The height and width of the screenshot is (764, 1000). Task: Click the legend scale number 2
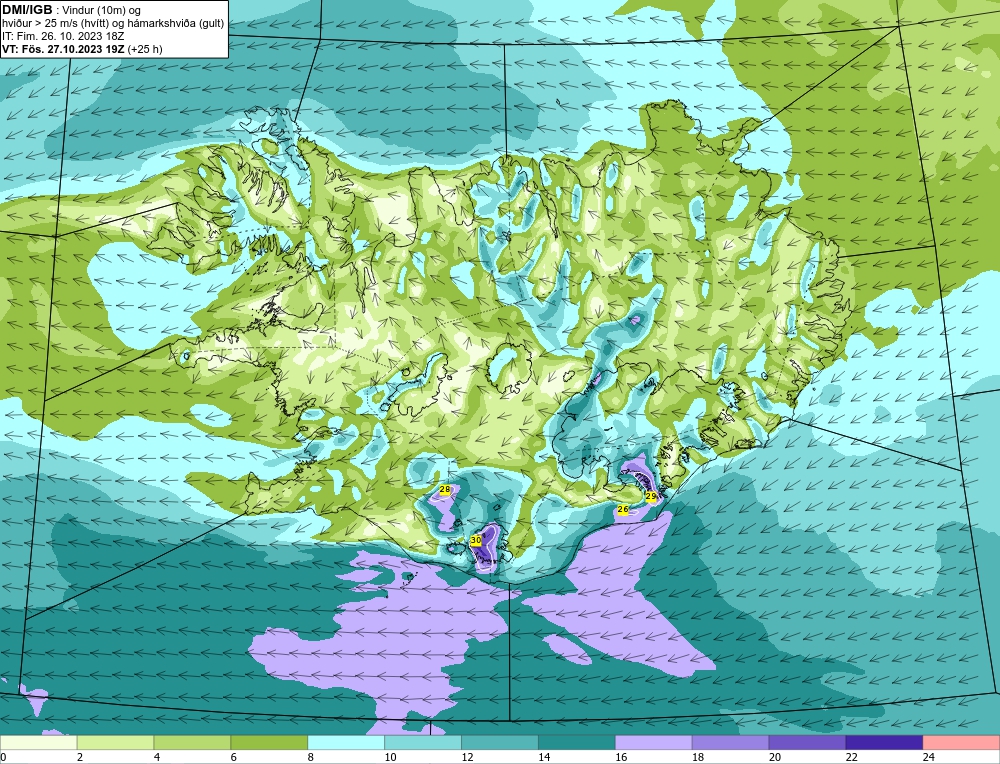click(80, 757)
